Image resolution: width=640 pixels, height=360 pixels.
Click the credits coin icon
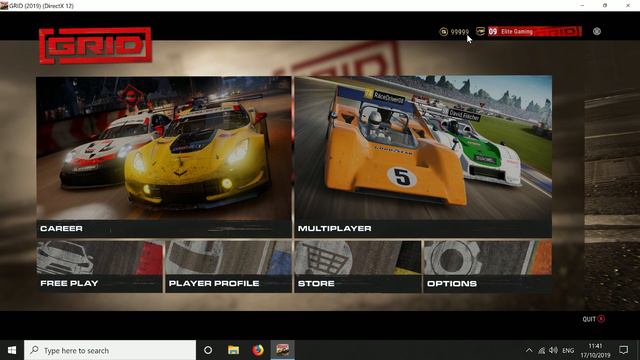(x=444, y=31)
